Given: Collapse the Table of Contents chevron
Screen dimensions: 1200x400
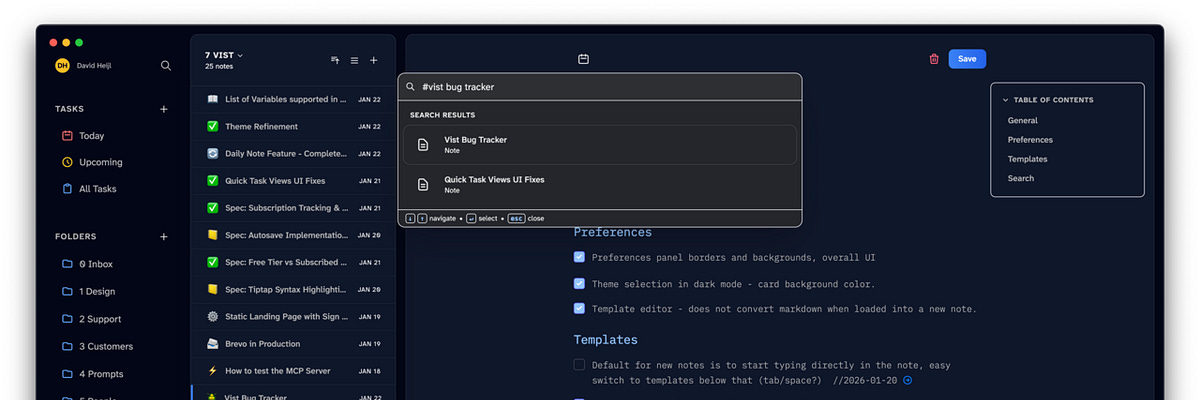Looking at the screenshot, I should [1006, 100].
